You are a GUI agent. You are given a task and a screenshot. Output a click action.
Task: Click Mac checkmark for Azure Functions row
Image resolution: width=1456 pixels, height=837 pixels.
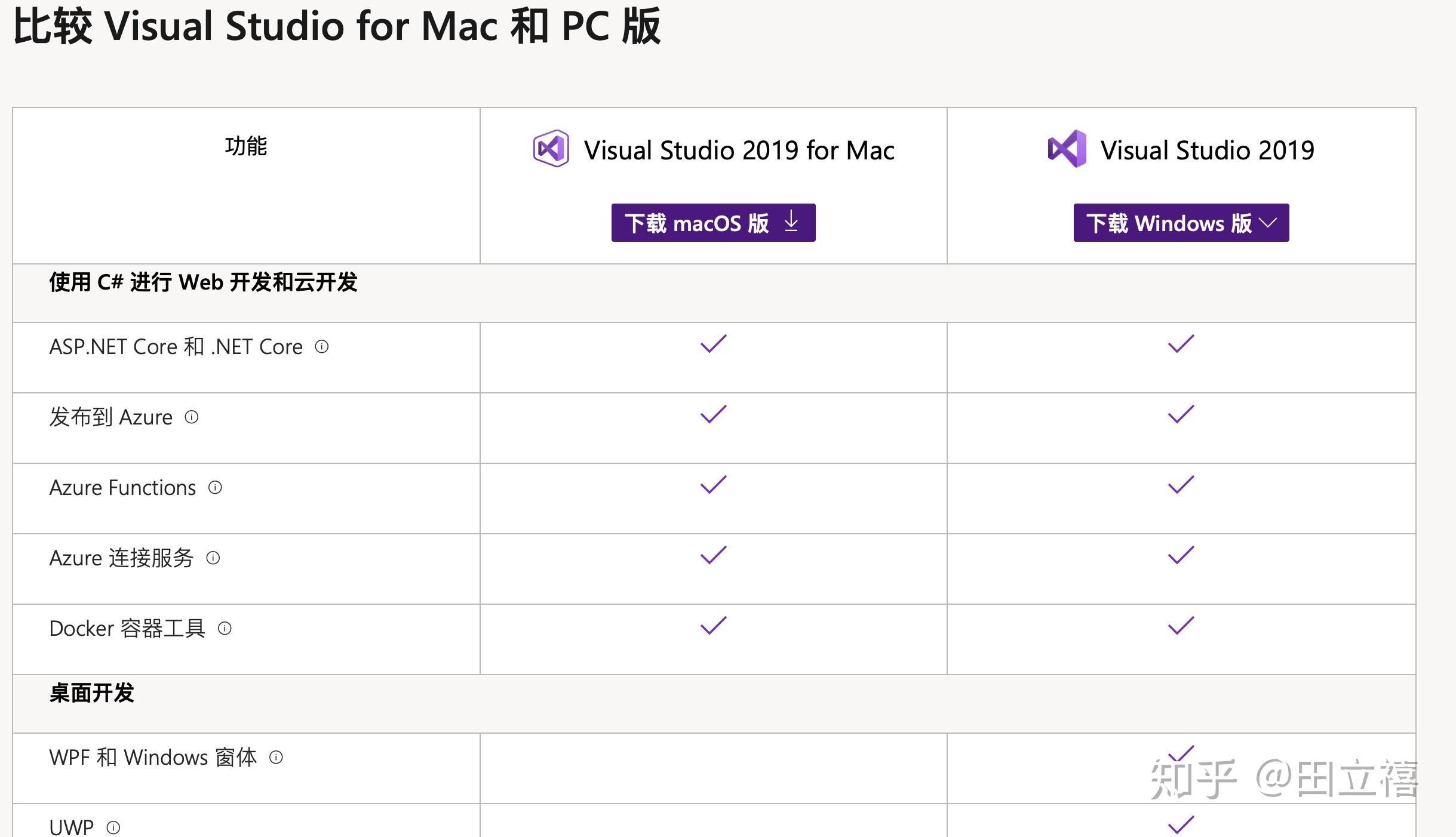click(713, 485)
